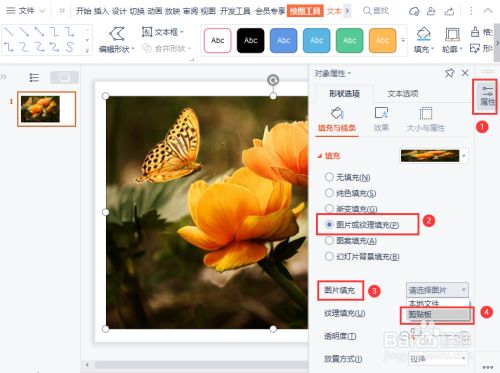Viewport: 500px width, 373px height.
Task: Select the 大小与属性 section
Action: [425, 119]
